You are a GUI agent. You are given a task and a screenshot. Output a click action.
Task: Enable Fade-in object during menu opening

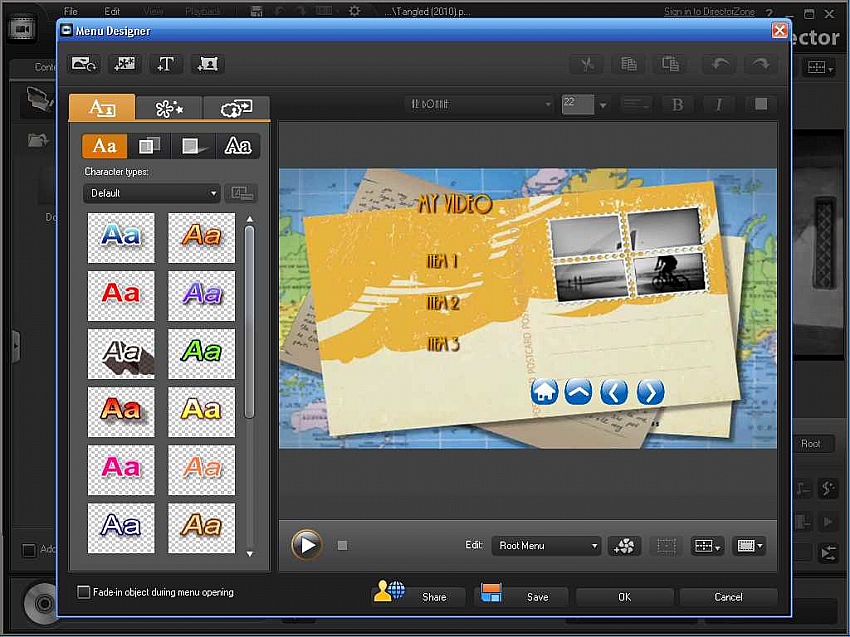[x=84, y=592]
